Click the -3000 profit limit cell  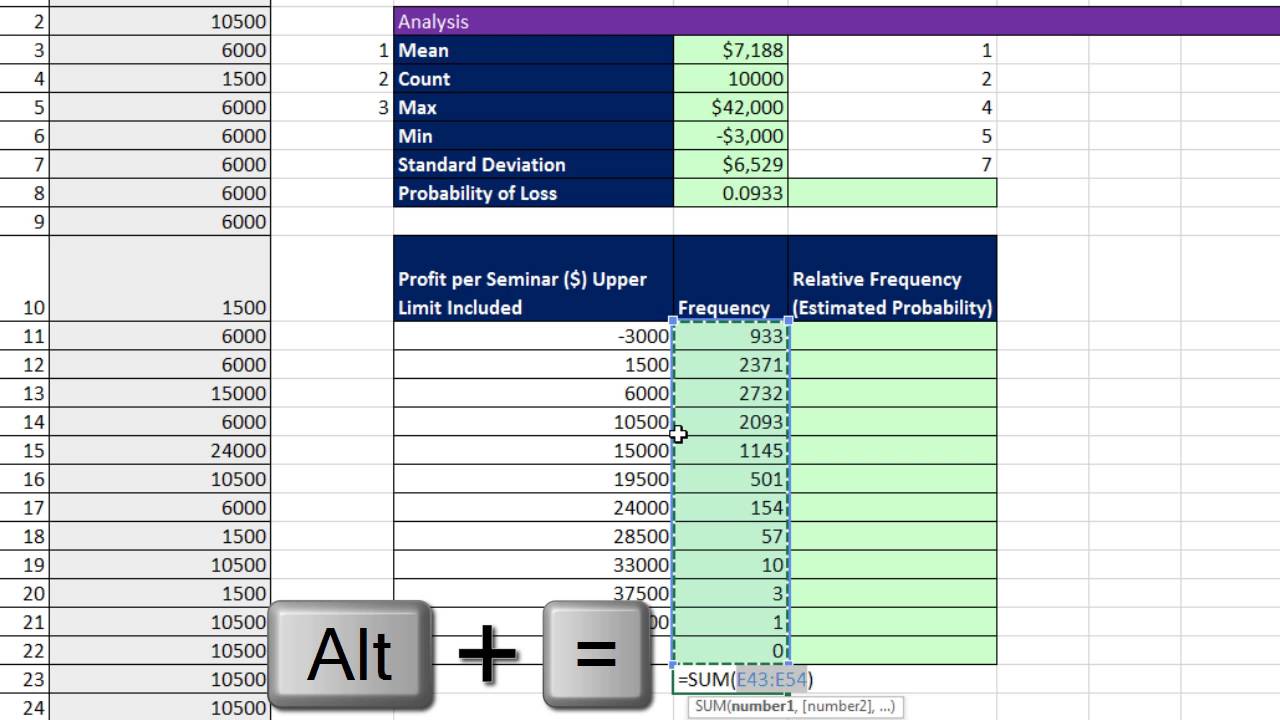pyautogui.click(x=534, y=336)
